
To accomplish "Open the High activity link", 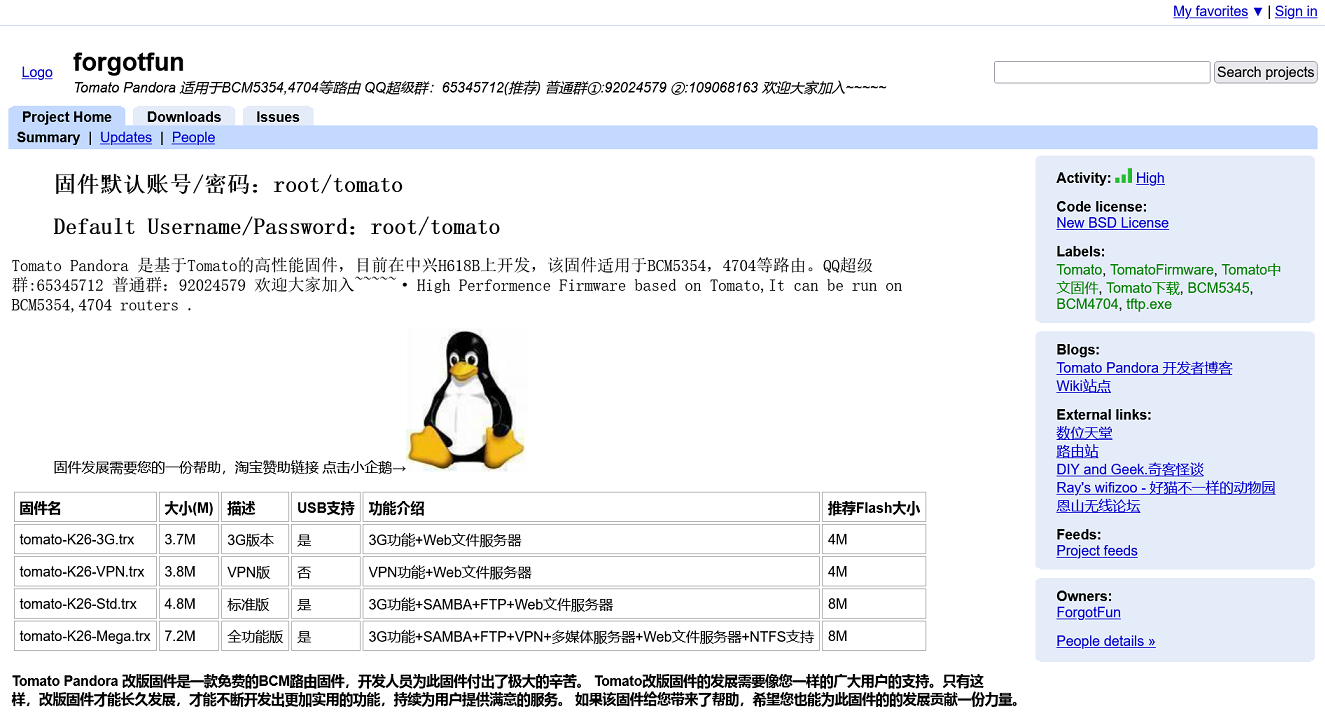I will pyautogui.click(x=1150, y=178).
